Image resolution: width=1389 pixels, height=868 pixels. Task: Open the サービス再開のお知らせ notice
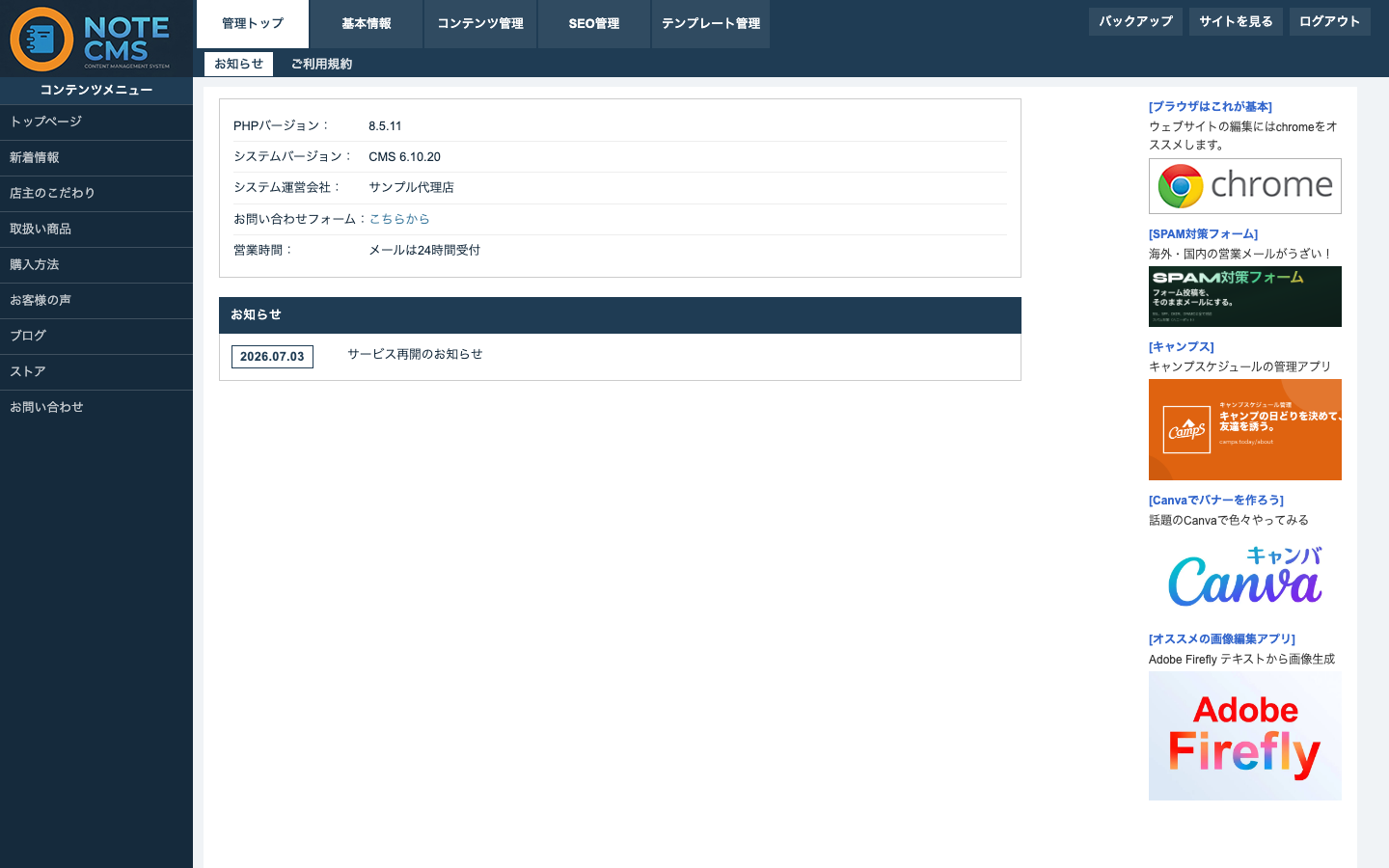[x=415, y=354]
